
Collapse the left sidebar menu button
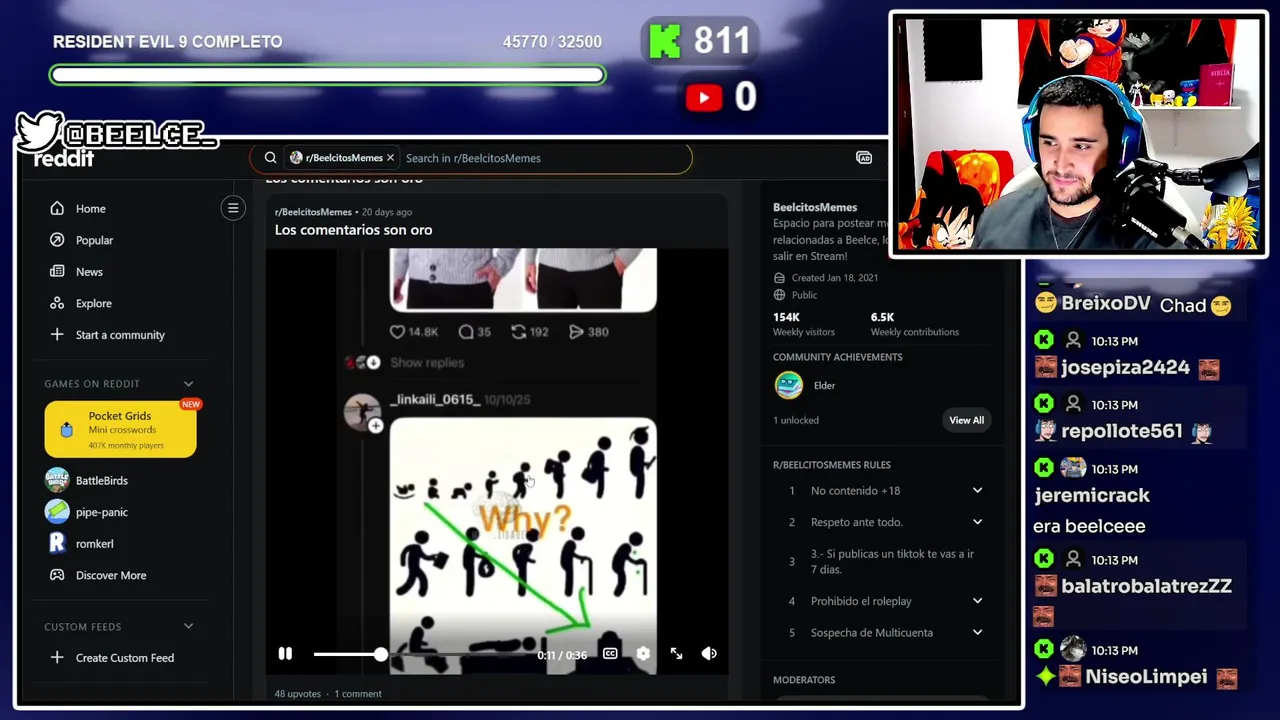coord(233,208)
